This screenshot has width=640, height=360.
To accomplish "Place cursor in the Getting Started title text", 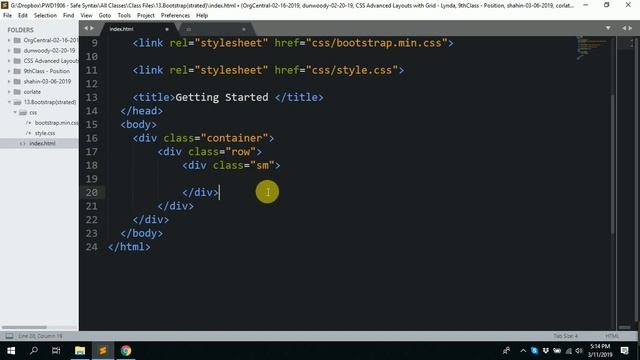I will 222,97.
